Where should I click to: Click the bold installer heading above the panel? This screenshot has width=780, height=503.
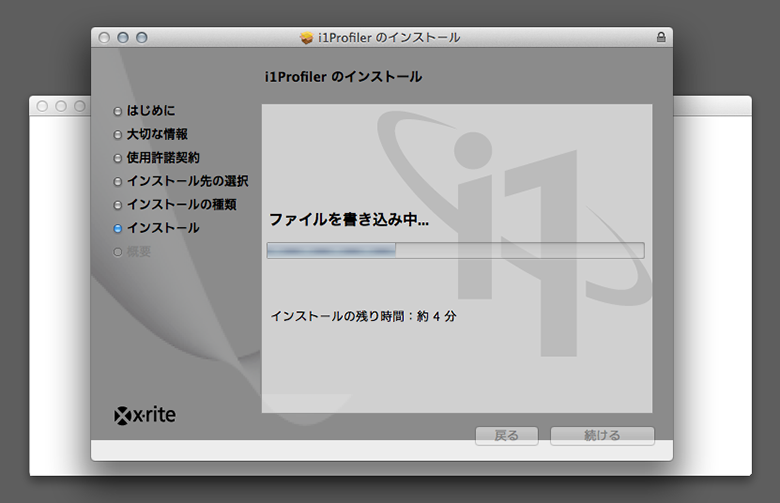coord(336,76)
